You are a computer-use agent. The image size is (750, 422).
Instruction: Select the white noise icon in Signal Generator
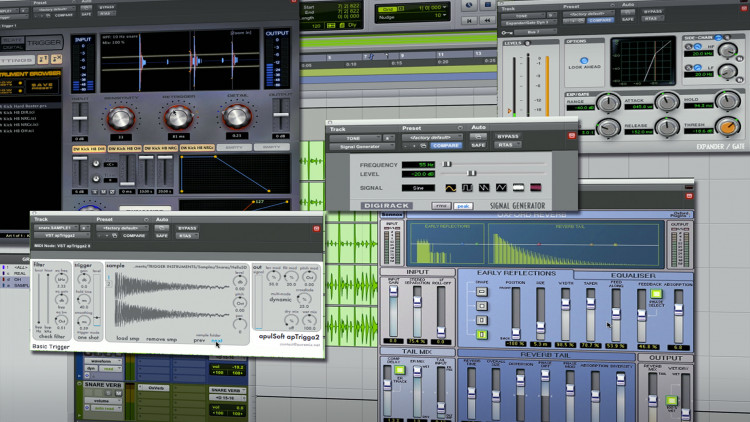coord(518,188)
